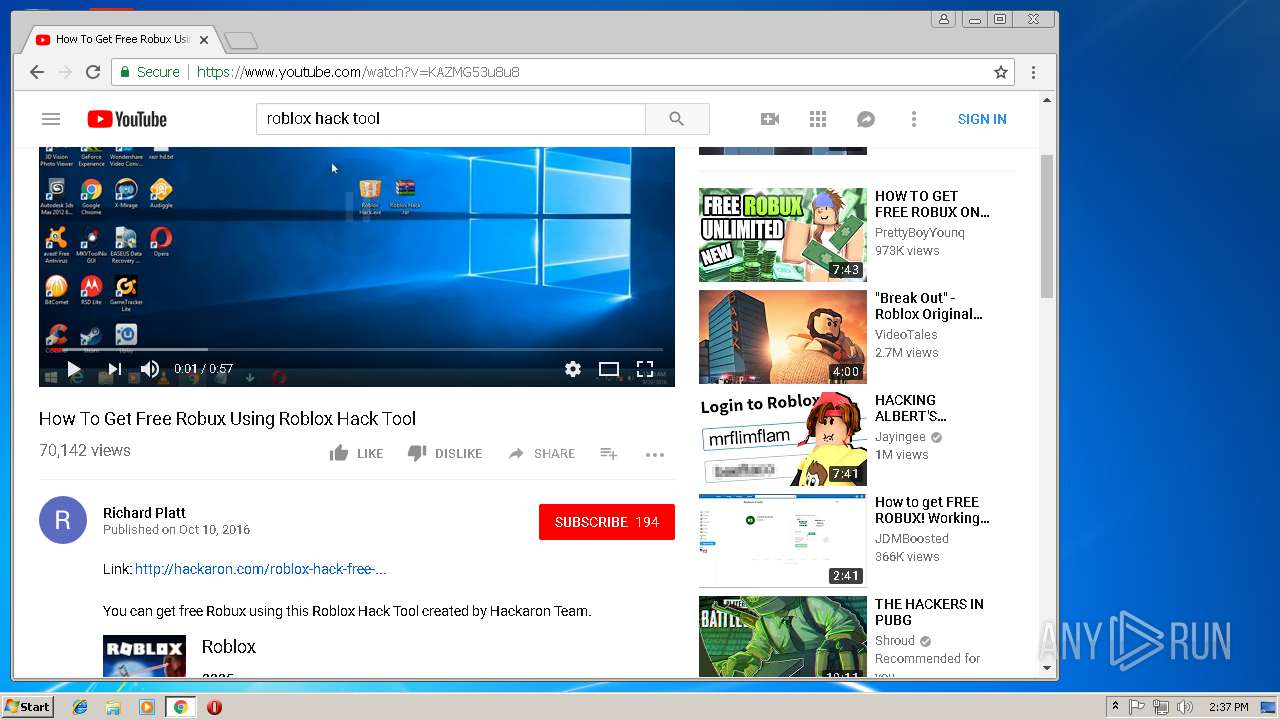Image resolution: width=1280 pixels, height=720 pixels.
Task: Reload the page in Chrome
Action: pyautogui.click(x=93, y=72)
